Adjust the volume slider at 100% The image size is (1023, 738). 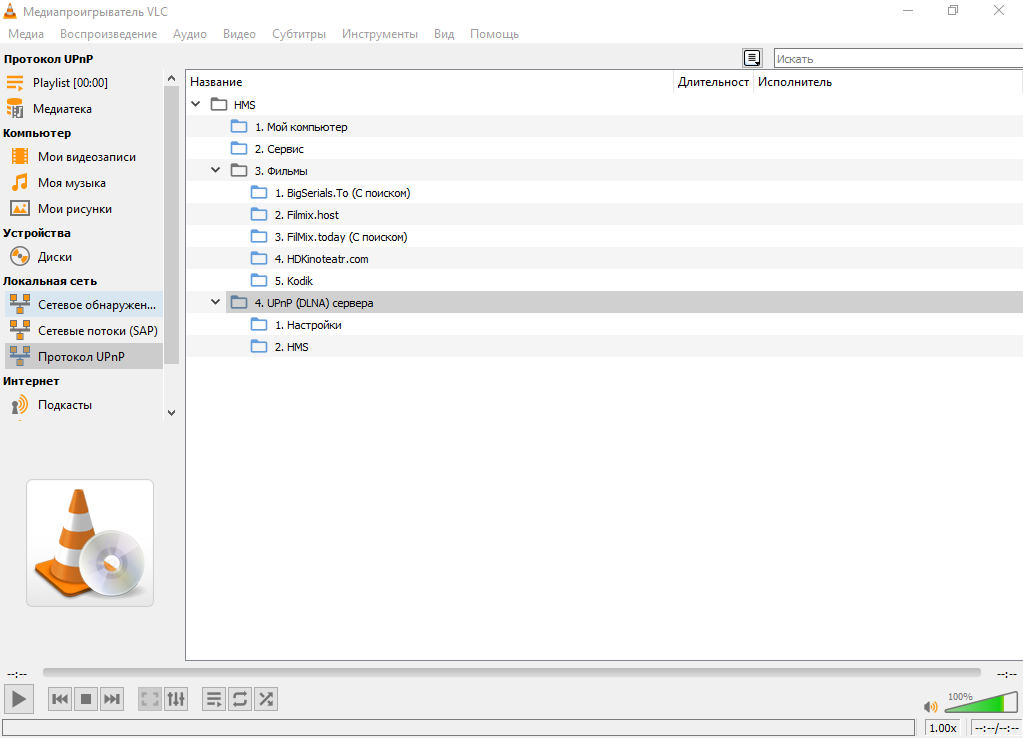click(x=981, y=703)
